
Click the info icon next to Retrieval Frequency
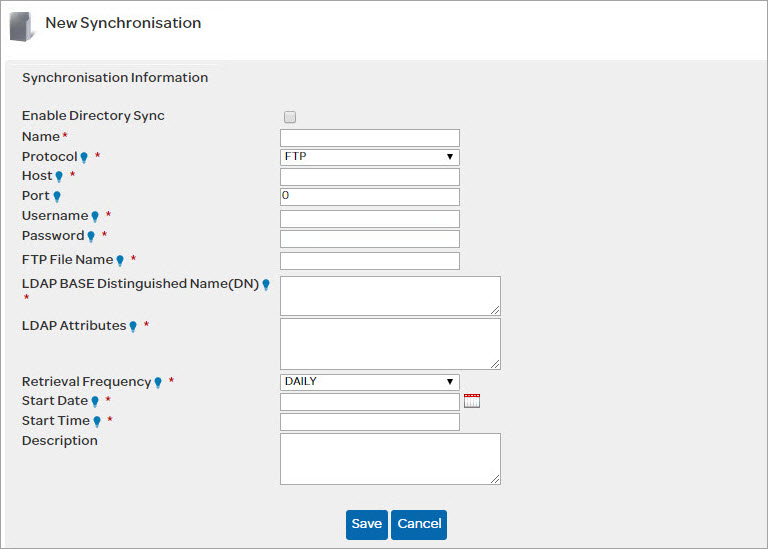point(158,383)
